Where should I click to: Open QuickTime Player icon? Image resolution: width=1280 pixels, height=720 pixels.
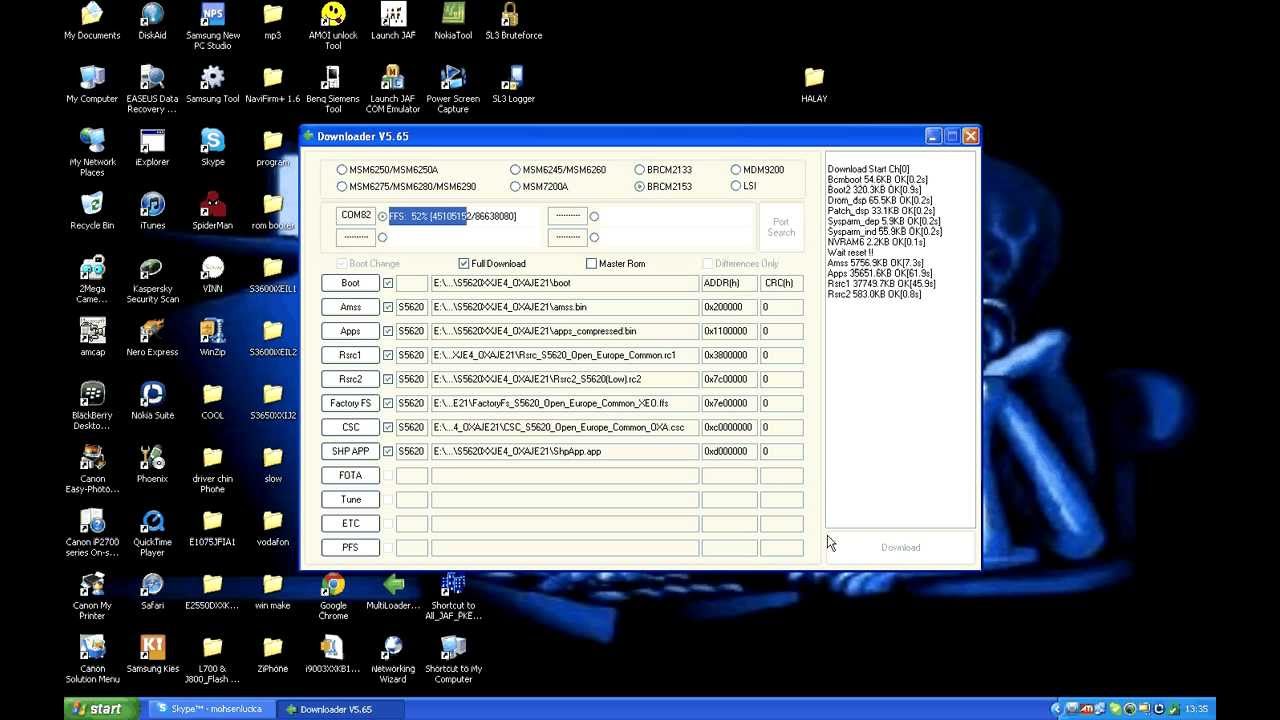pos(152,533)
